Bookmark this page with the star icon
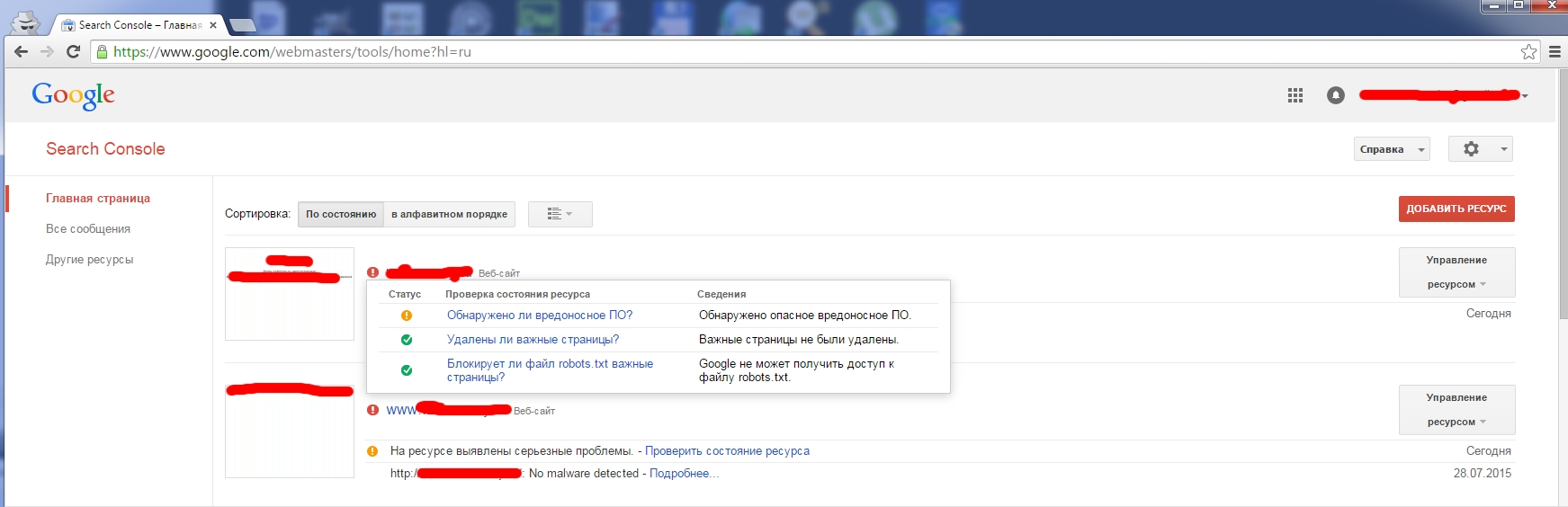 tap(1528, 52)
